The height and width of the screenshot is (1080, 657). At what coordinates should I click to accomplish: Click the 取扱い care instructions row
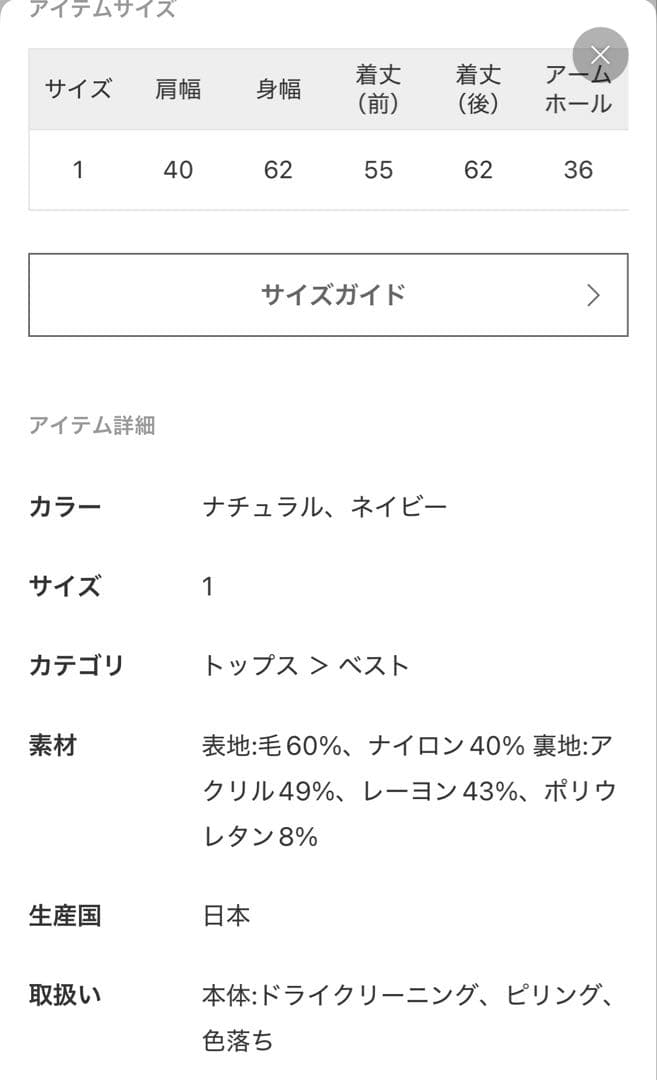pyautogui.click(x=64, y=995)
